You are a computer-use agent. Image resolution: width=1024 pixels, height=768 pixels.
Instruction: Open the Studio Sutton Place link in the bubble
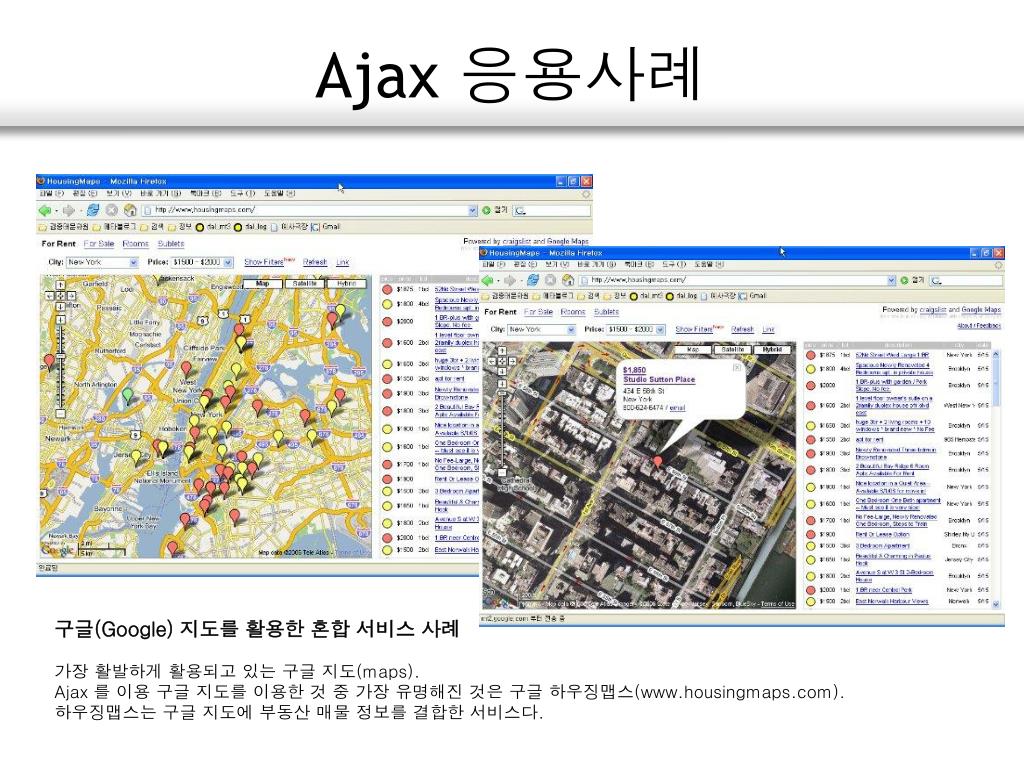(659, 379)
